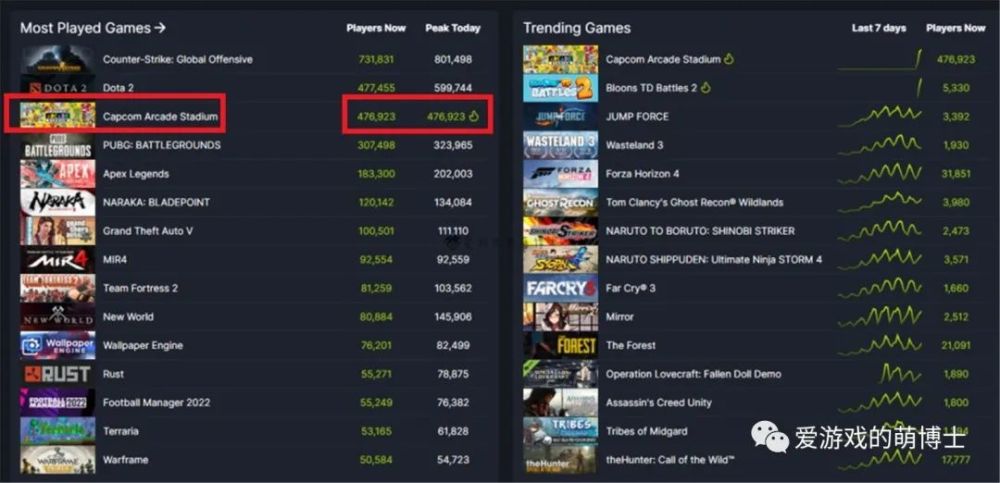Screen dimensions: 1000x483
Task: Open the MIR4 logo thumbnail
Action: point(57,260)
